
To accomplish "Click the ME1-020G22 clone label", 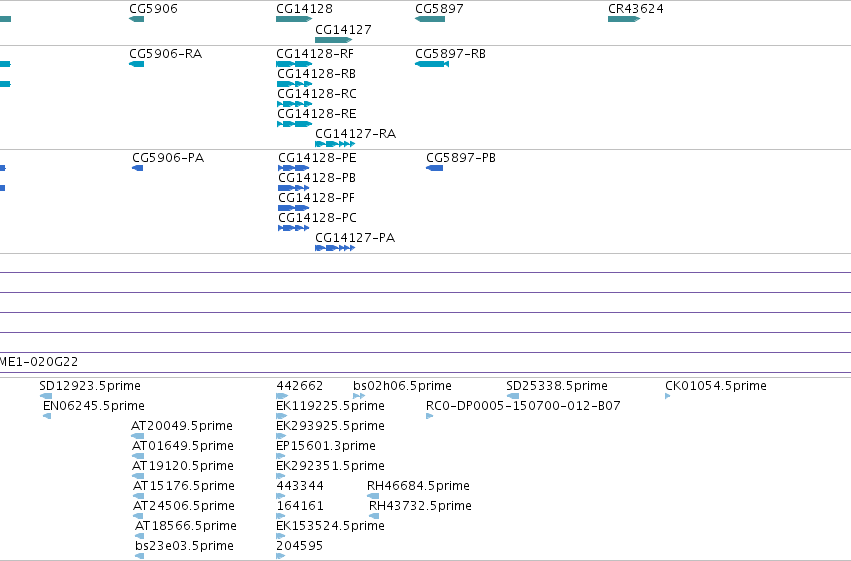I will click(x=39, y=362).
